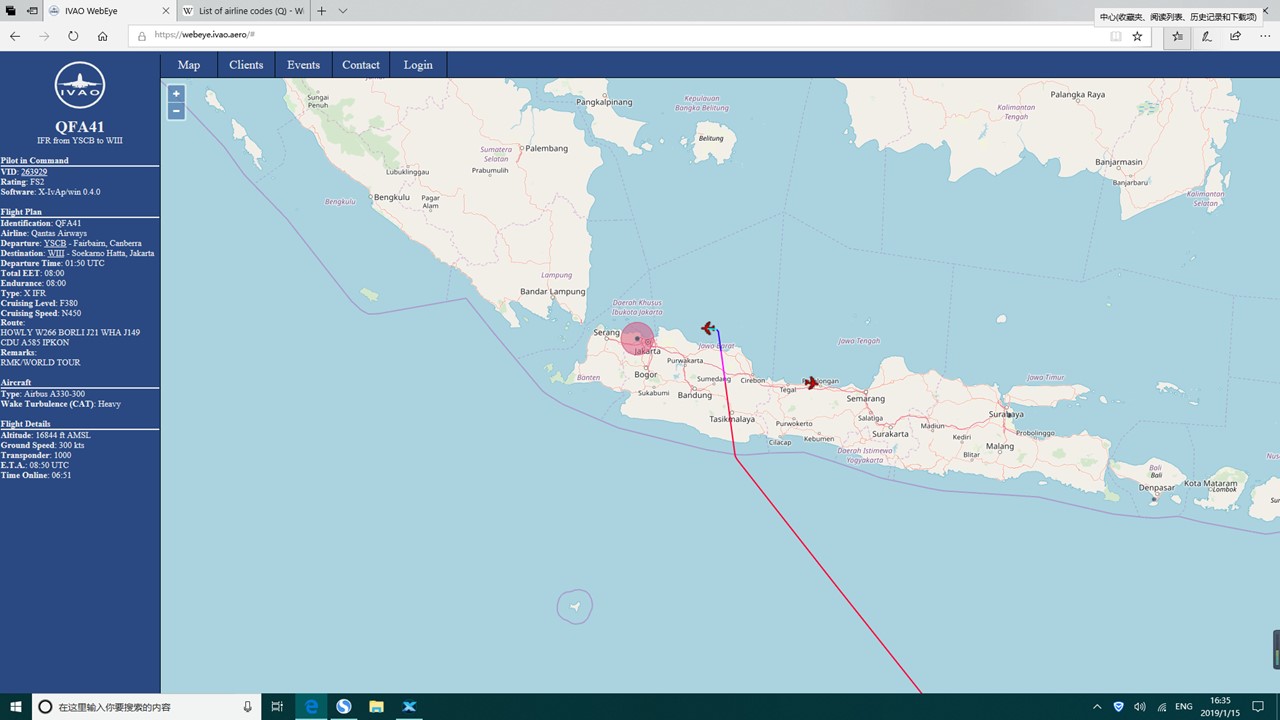Switch to IVAO WebEye tab
The height and width of the screenshot is (720, 1280).
(110, 11)
